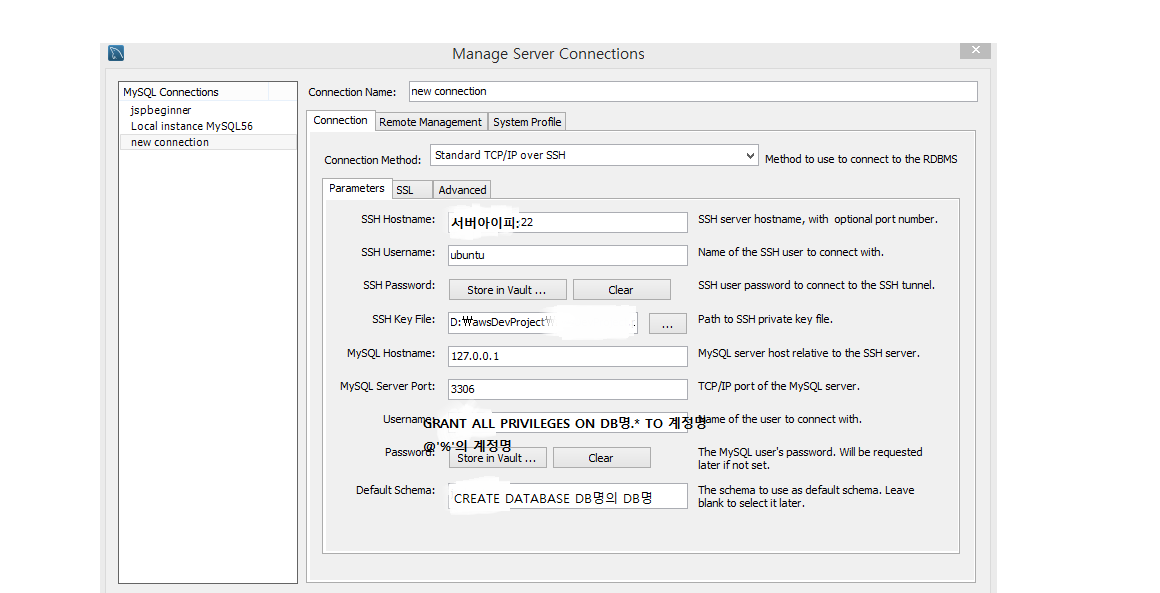Click the SSH Key File path field

click(542, 322)
